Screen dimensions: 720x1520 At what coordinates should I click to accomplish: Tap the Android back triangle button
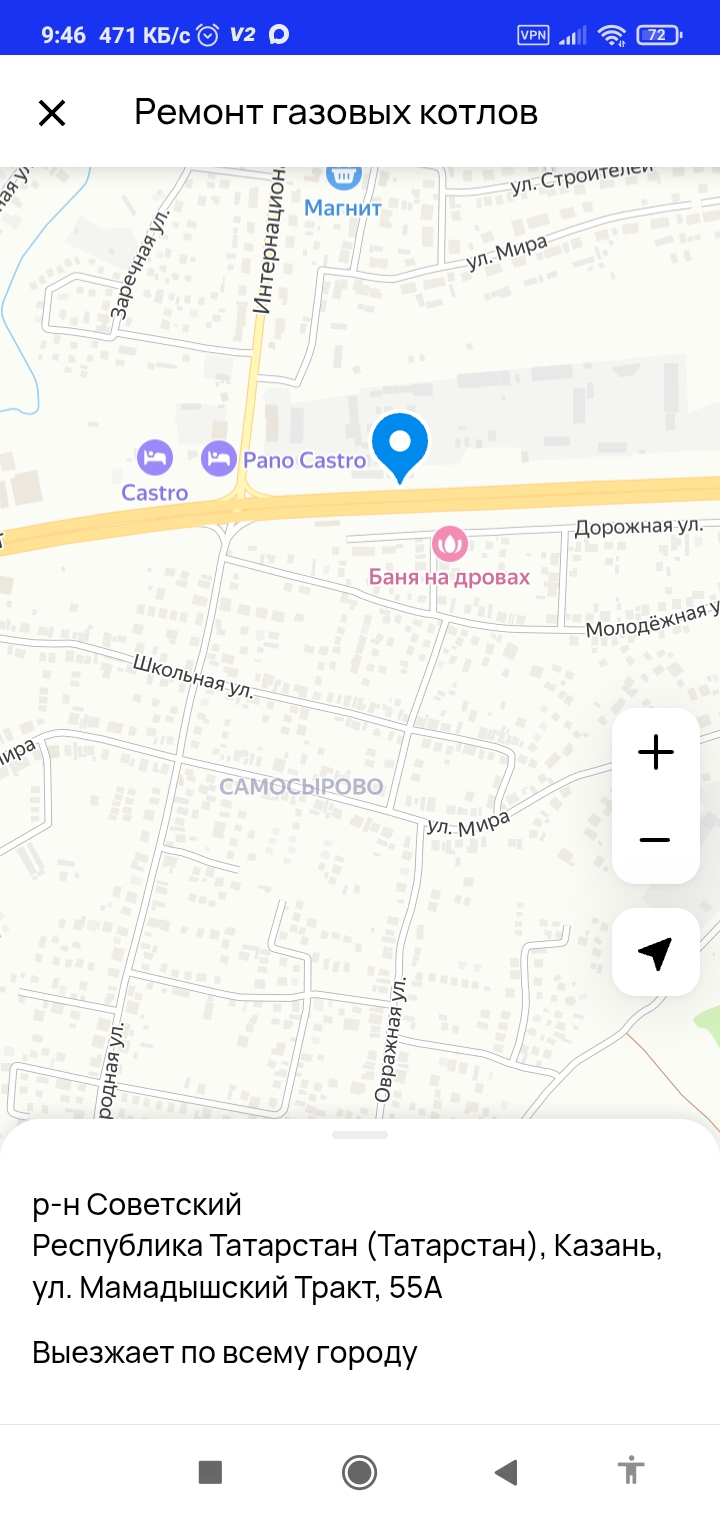[506, 1472]
